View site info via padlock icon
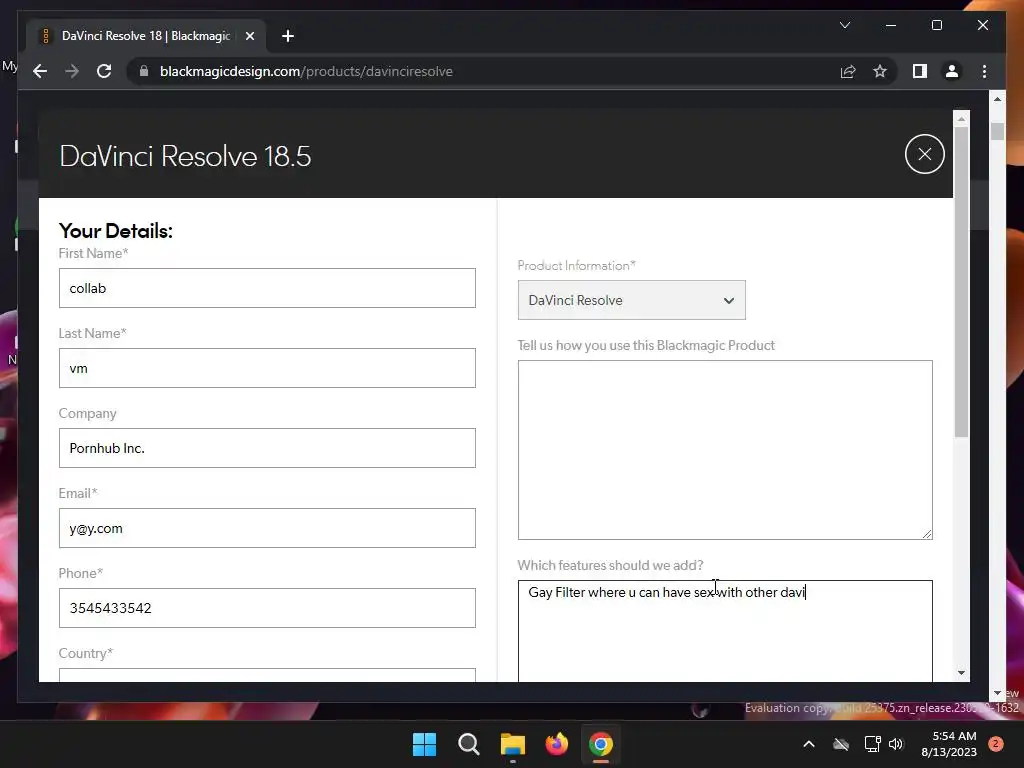 [x=144, y=71]
